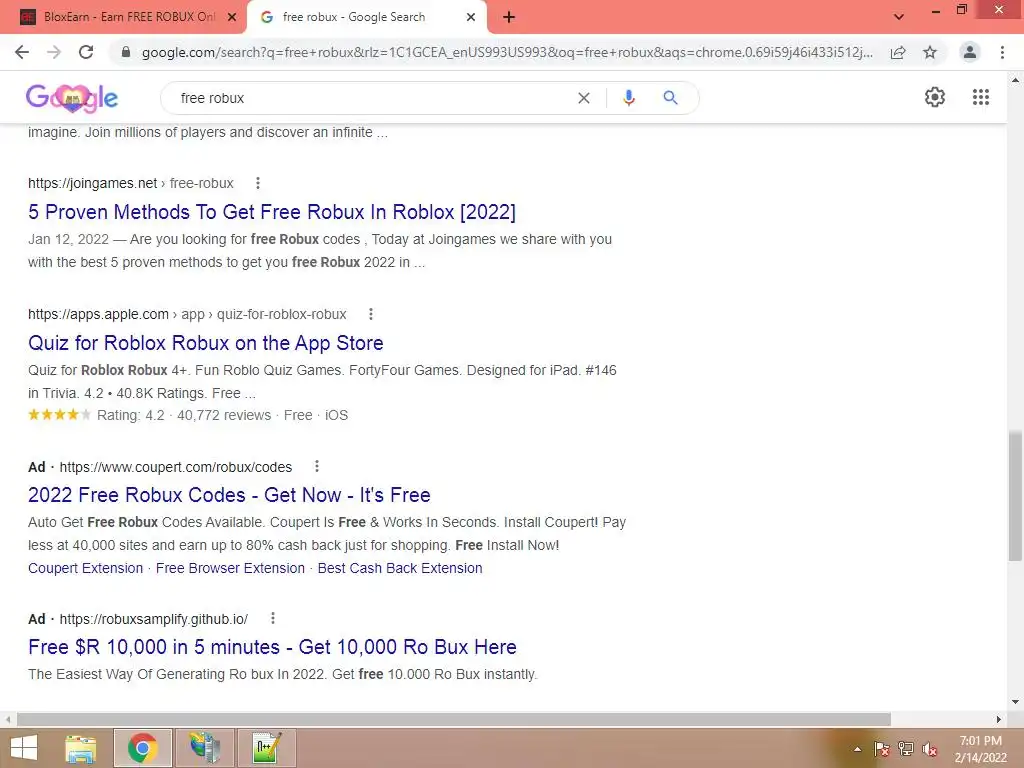Image resolution: width=1024 pixels, height=768 pixels.
Task: Run search with the magnifier icon
Action: pos(670,98)
